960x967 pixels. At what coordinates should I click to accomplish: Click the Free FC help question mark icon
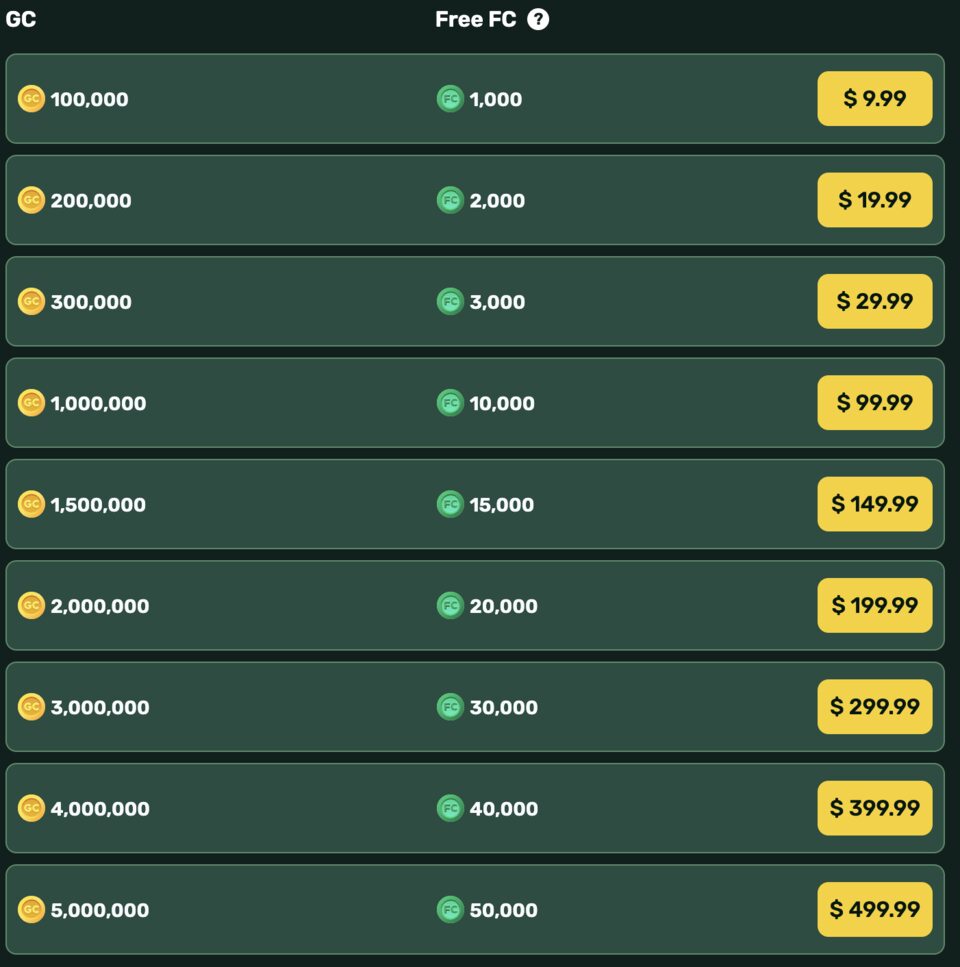coord(538,19)
